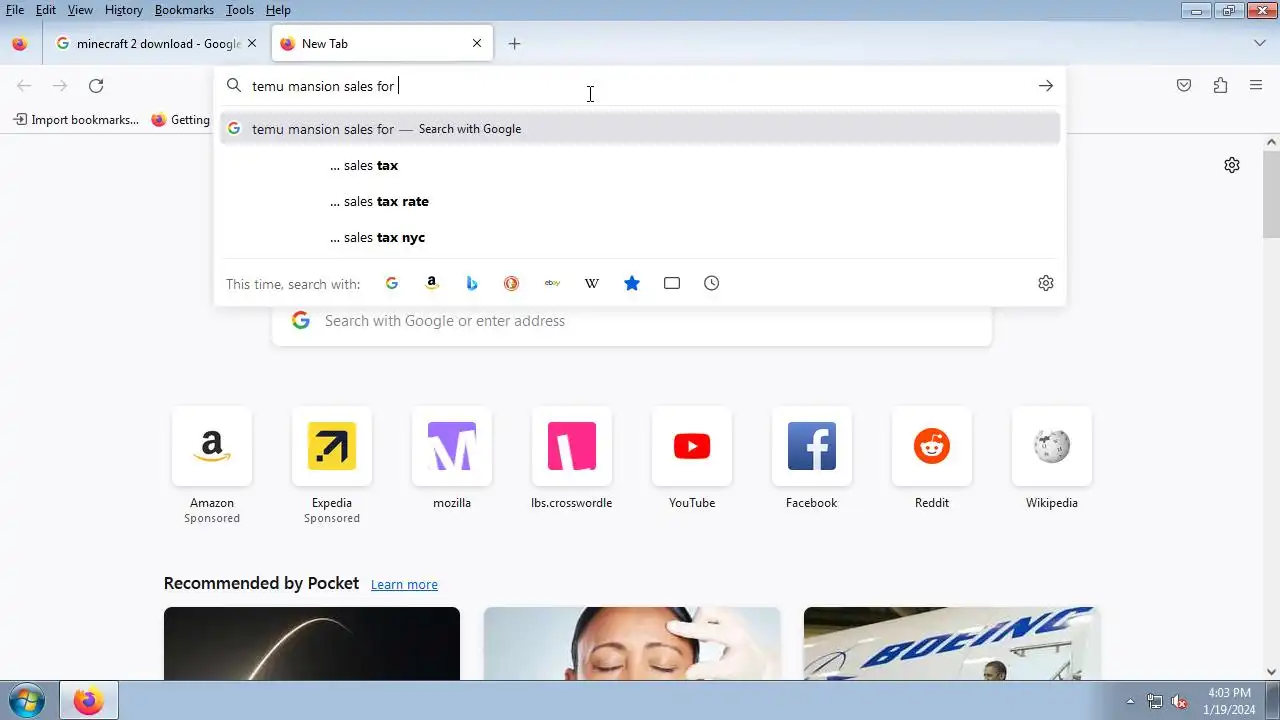Screen dimensions: 1280x720
Task: Reload the current page
Action: coord(96,86)
